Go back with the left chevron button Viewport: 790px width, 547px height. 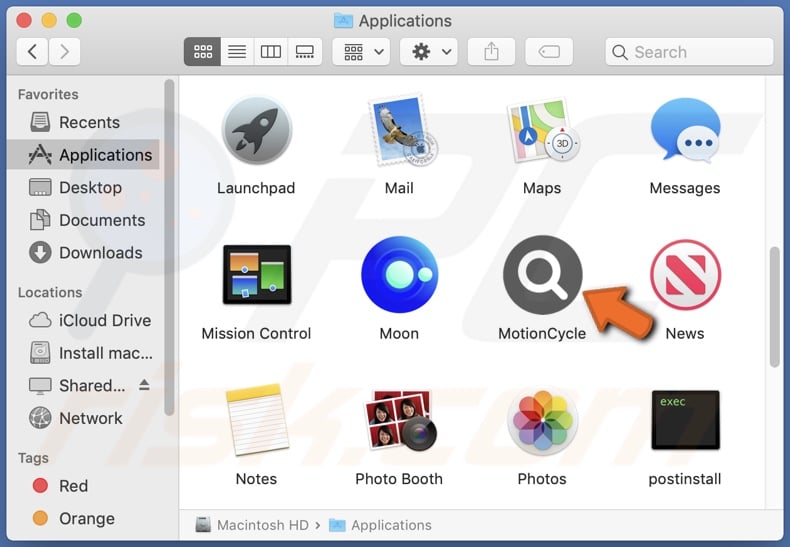pos(32,51)
